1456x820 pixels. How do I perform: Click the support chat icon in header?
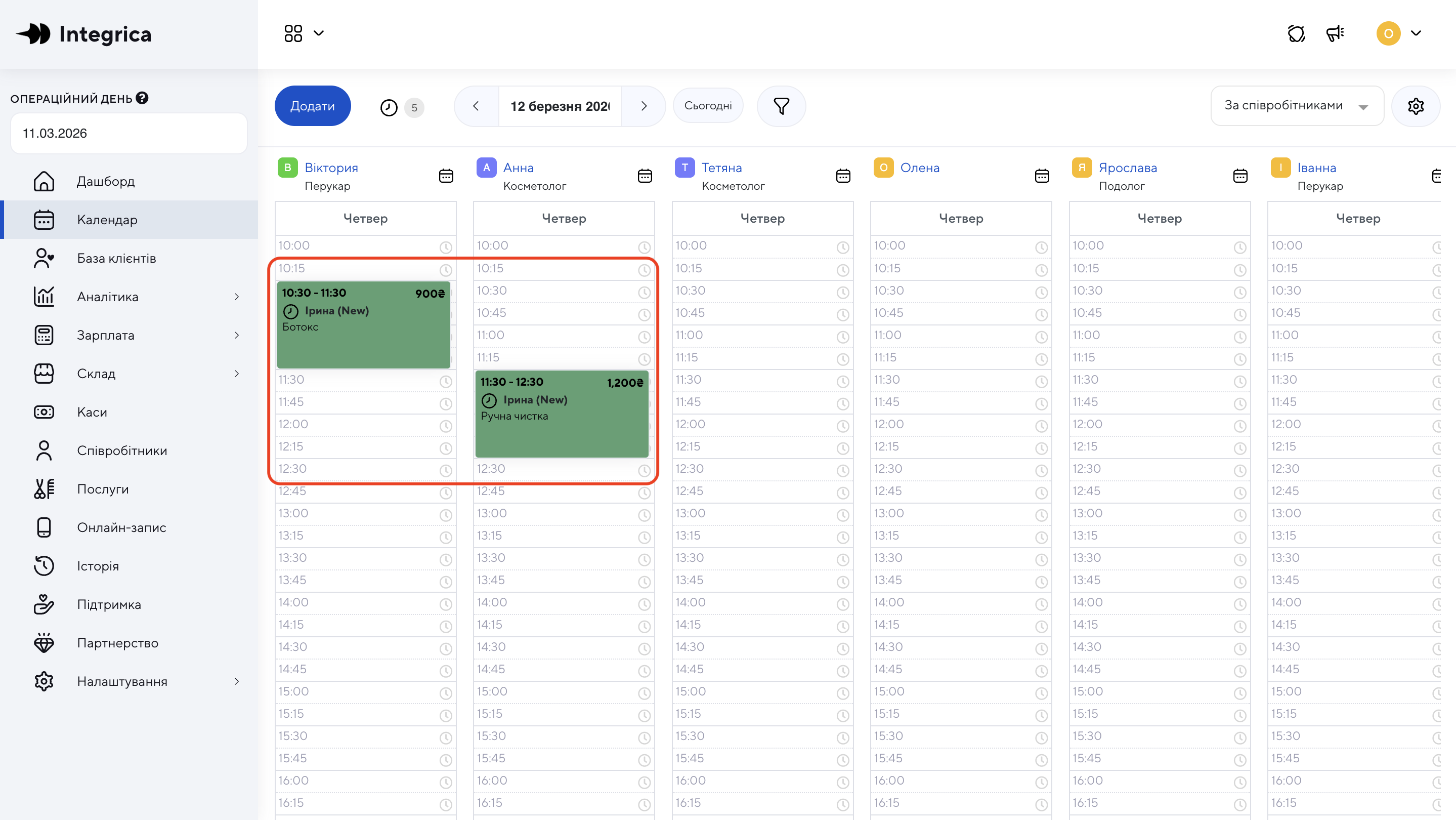coord(1296,33)
